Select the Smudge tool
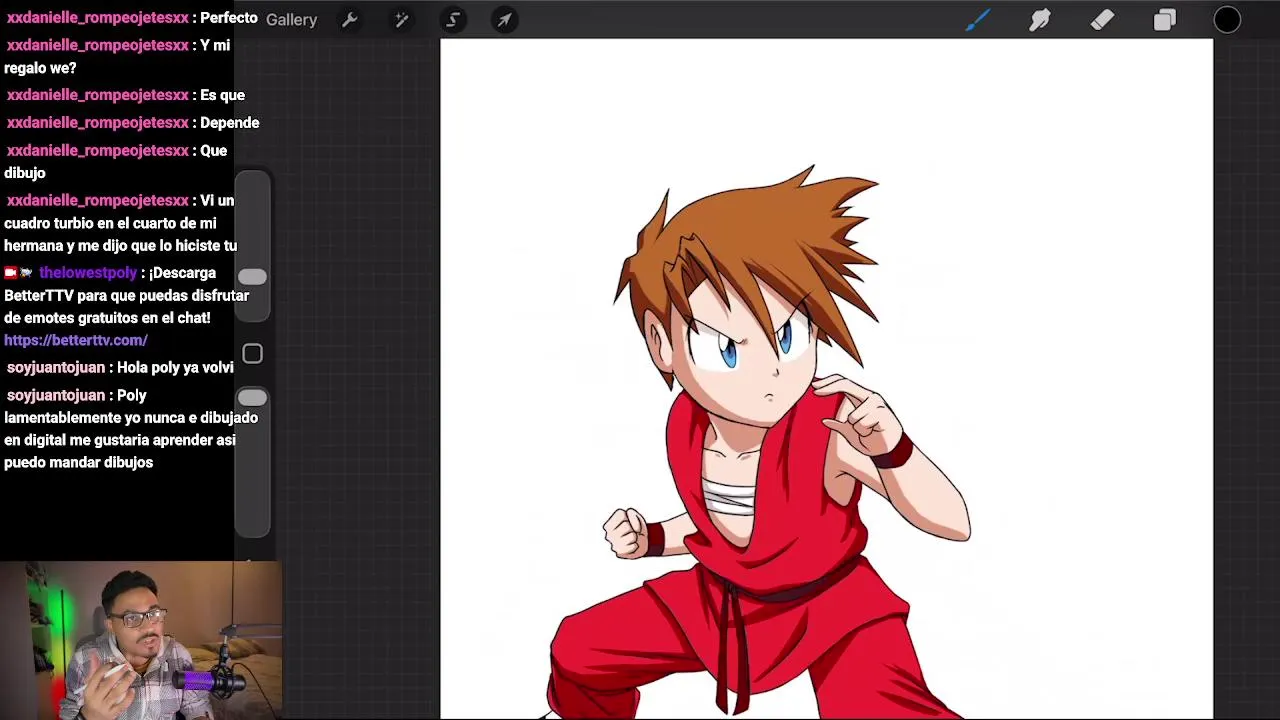This screenshot has height=720, width=1280. point(1040,20)
